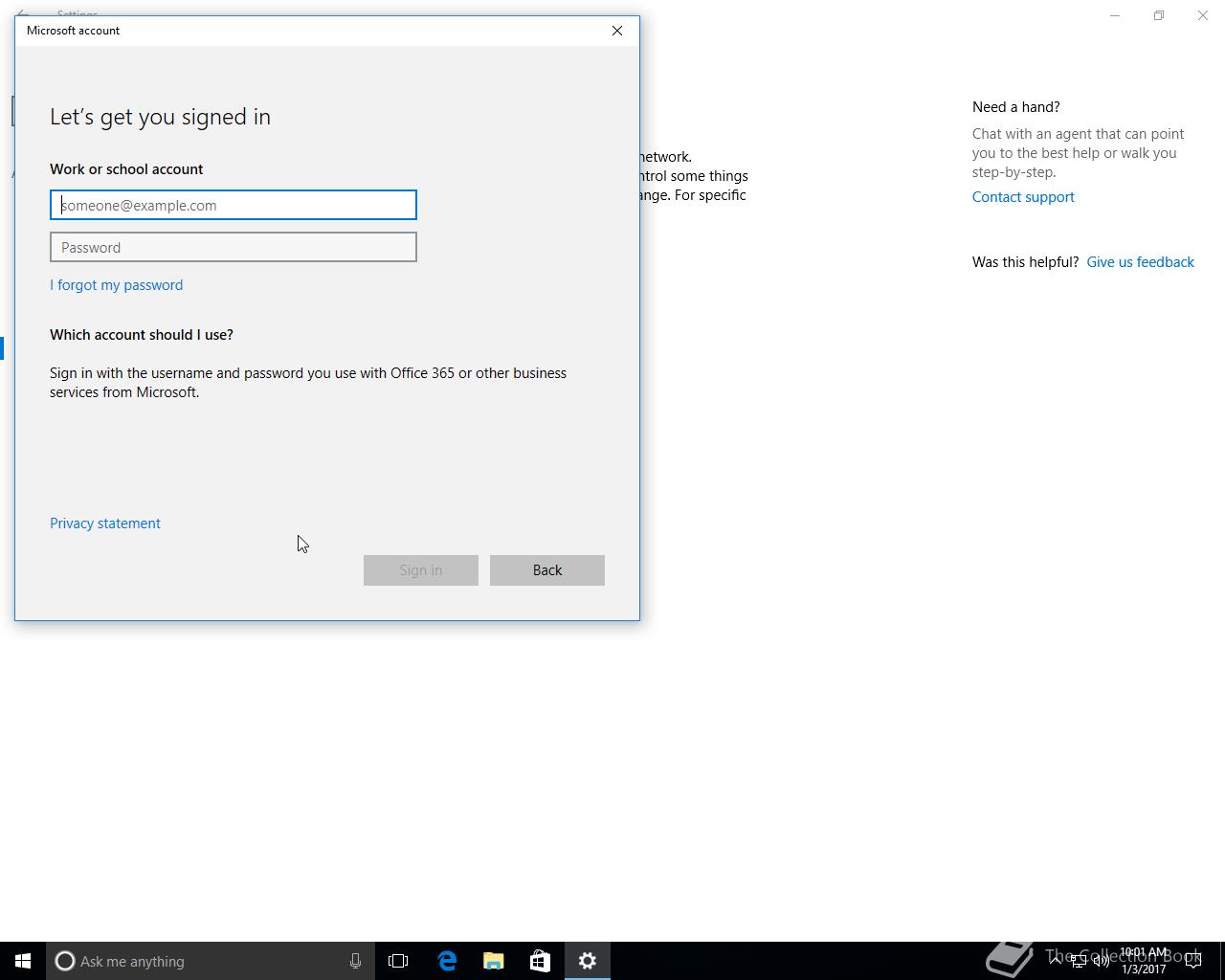1225x980 pixels.
Task: Click the Need a hand? heading
Action: click(1015, 107)
